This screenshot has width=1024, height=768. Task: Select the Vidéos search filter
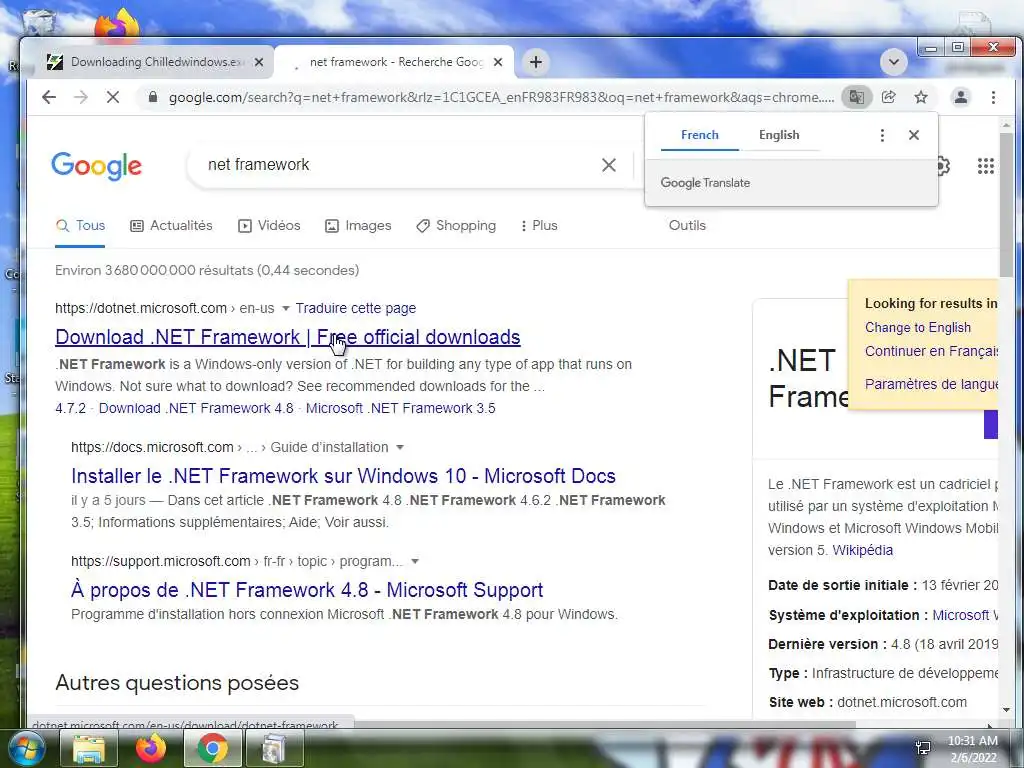tap(269, 226)
